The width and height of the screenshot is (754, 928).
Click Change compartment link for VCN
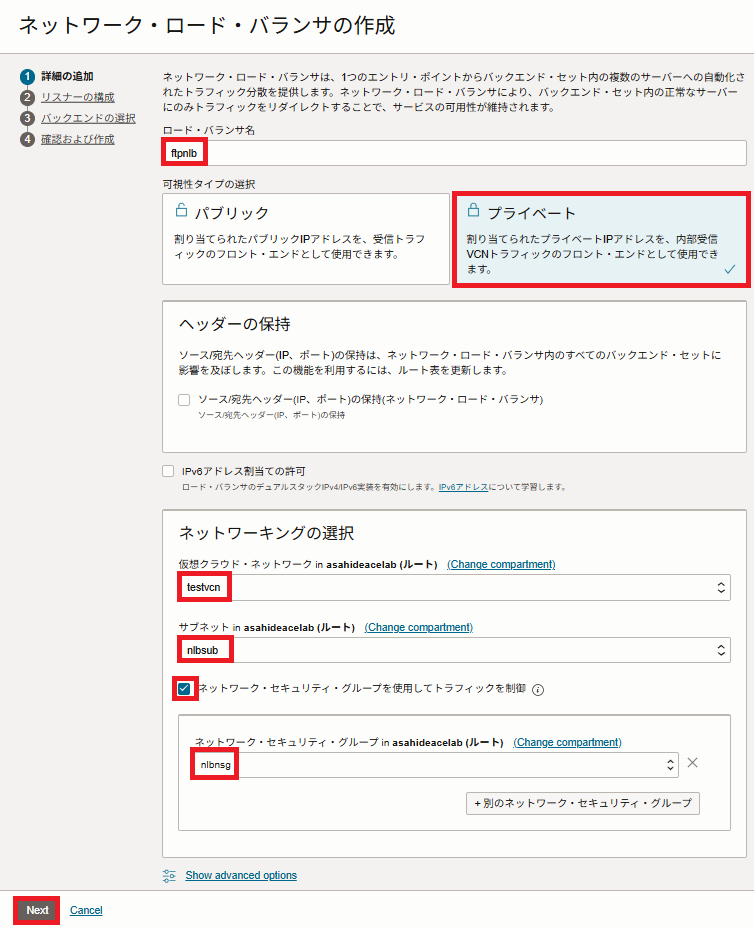coord(501,565)
